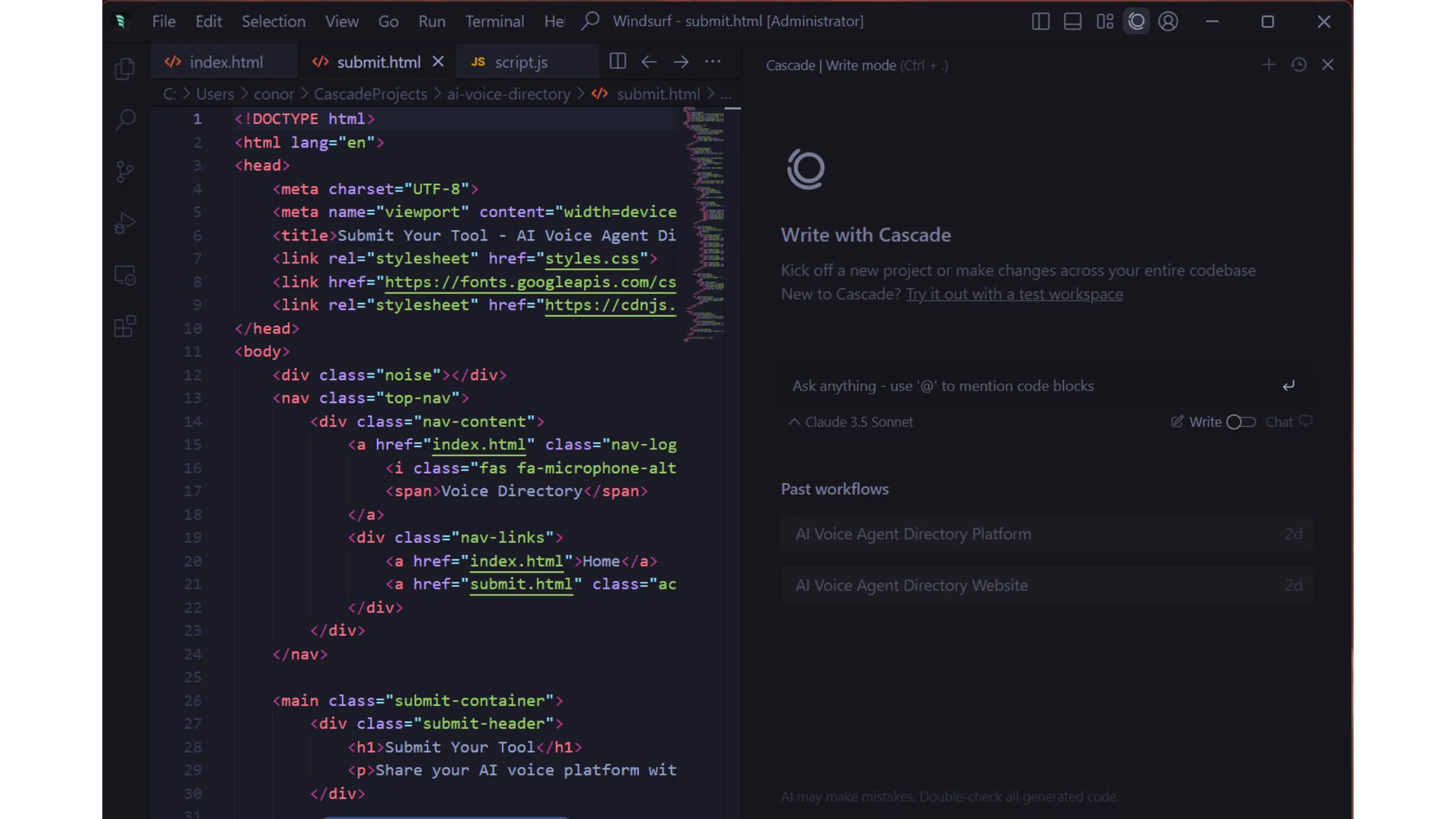
Task: Expand CascadeProjects breadcrumb segment
Action: point(370,94)
